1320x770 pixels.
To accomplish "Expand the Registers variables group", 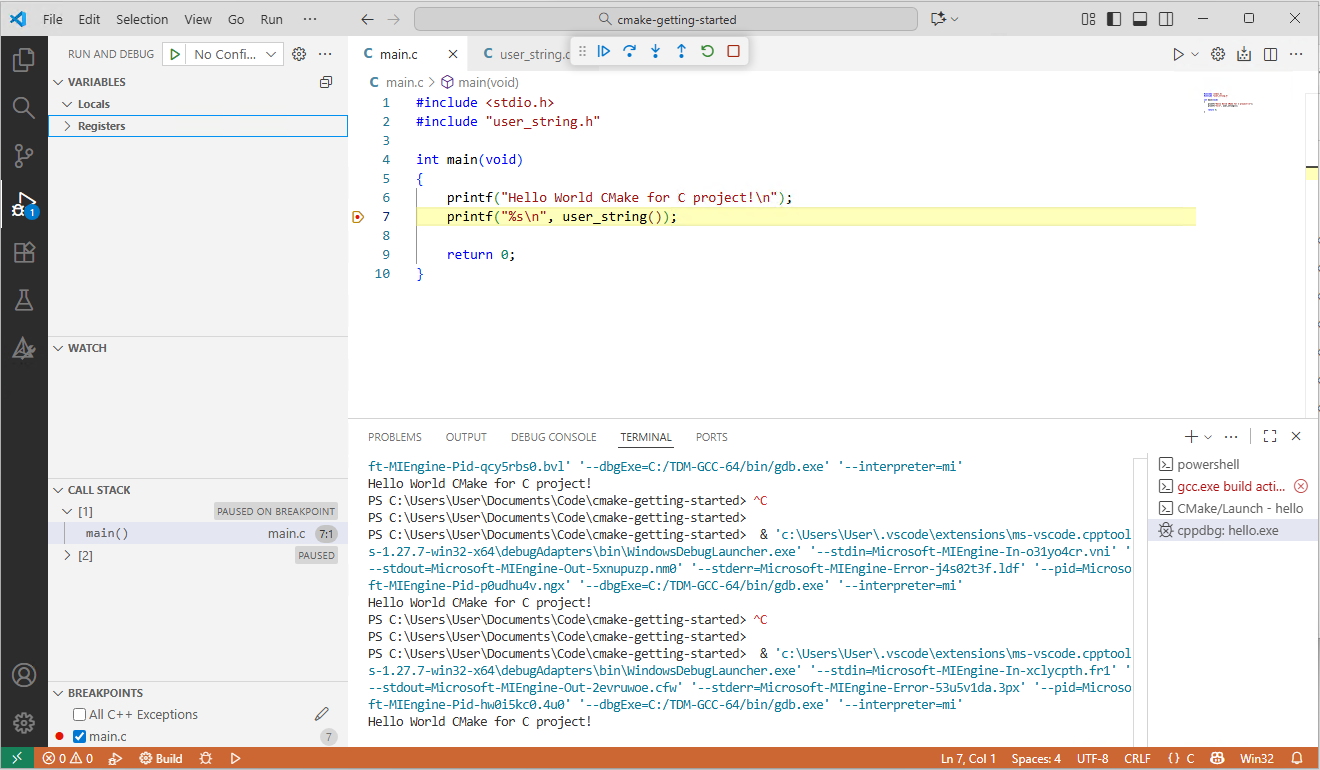I will (x=67, y=126).
